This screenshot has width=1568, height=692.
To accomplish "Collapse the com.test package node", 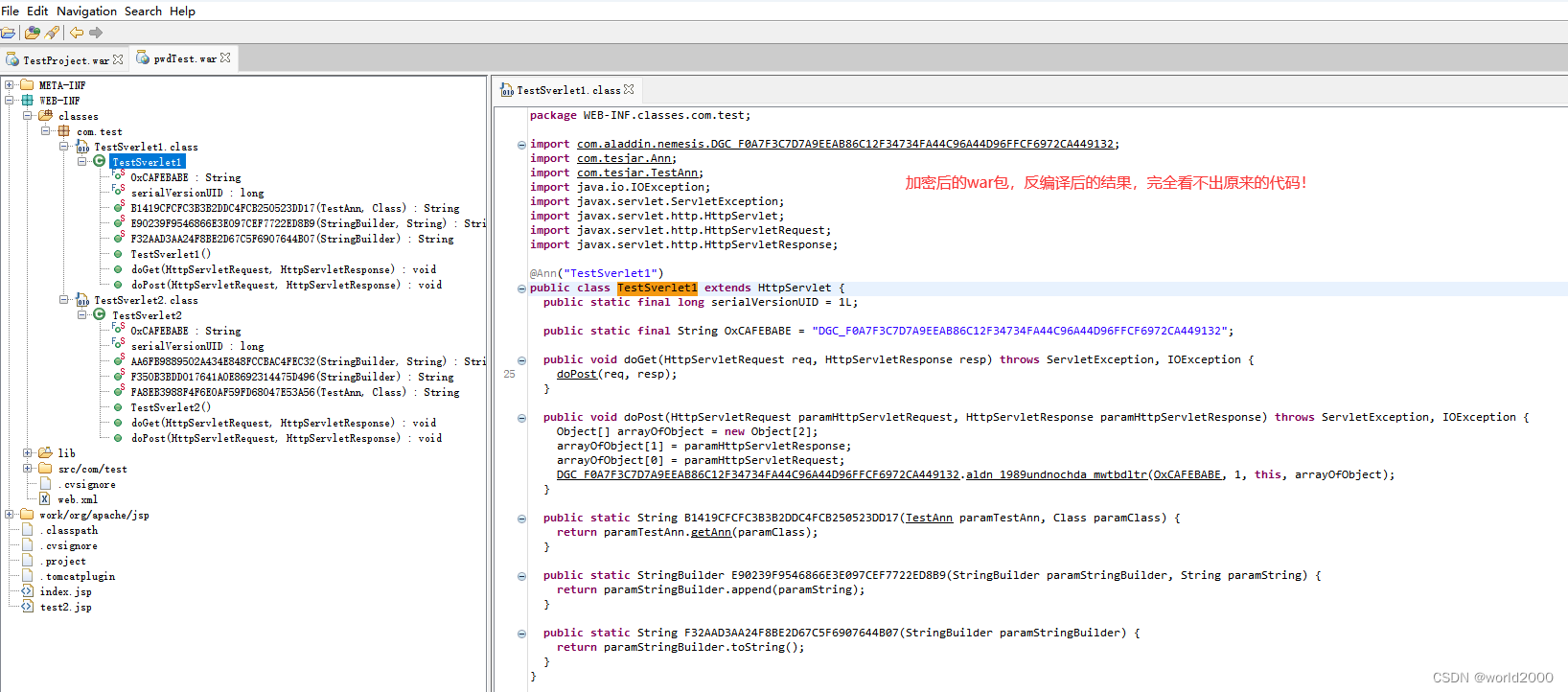I will (46, 131).
